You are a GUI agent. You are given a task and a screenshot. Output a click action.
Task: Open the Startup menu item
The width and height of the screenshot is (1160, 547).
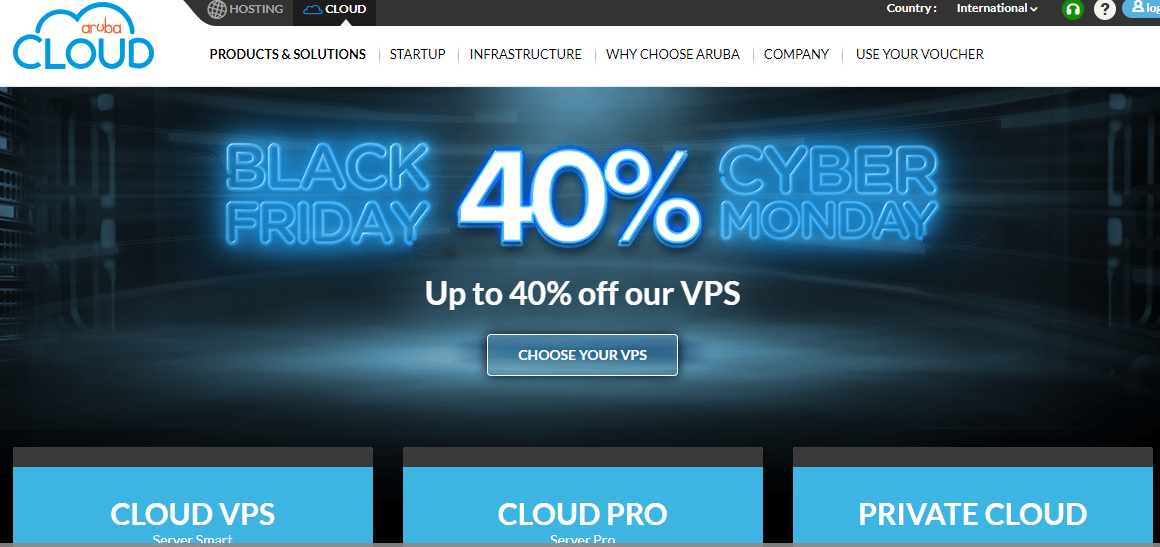tap(417, 54)
